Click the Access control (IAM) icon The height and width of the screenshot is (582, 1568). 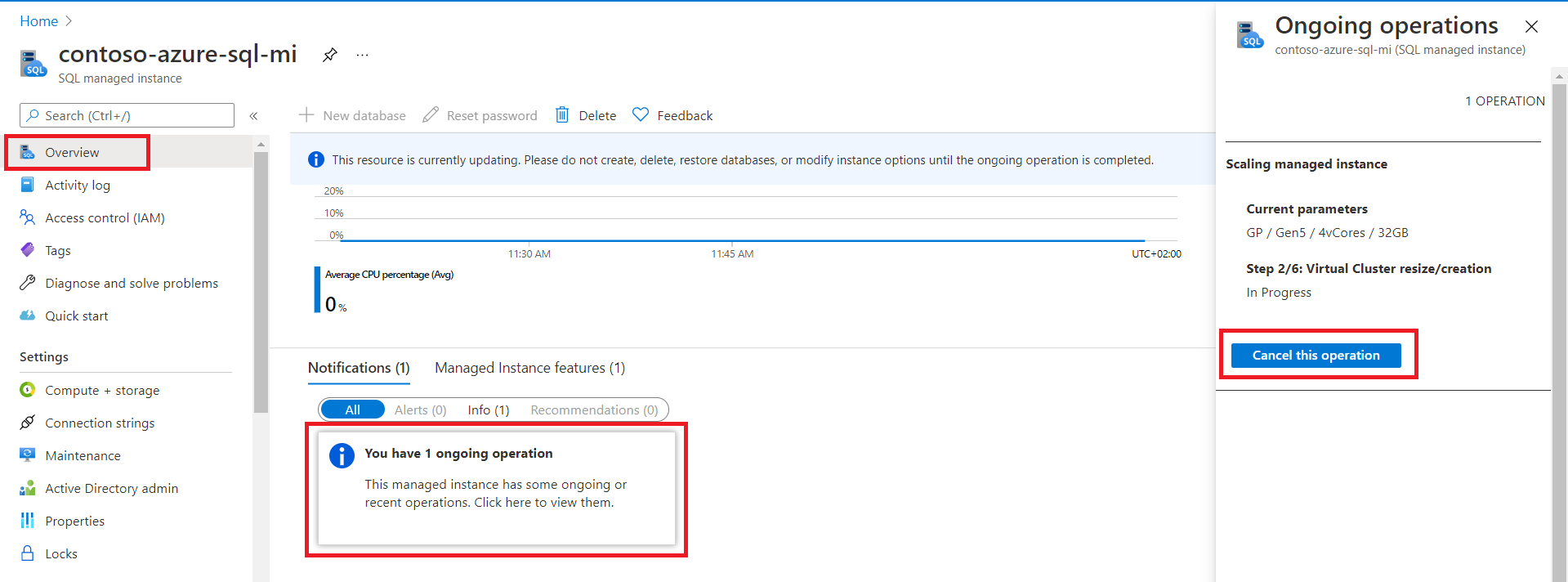(27, 217)
